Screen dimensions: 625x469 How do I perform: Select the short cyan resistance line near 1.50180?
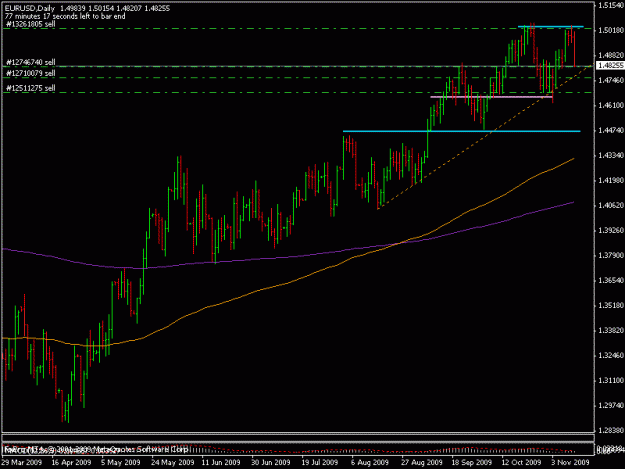[x=550, y=27]
